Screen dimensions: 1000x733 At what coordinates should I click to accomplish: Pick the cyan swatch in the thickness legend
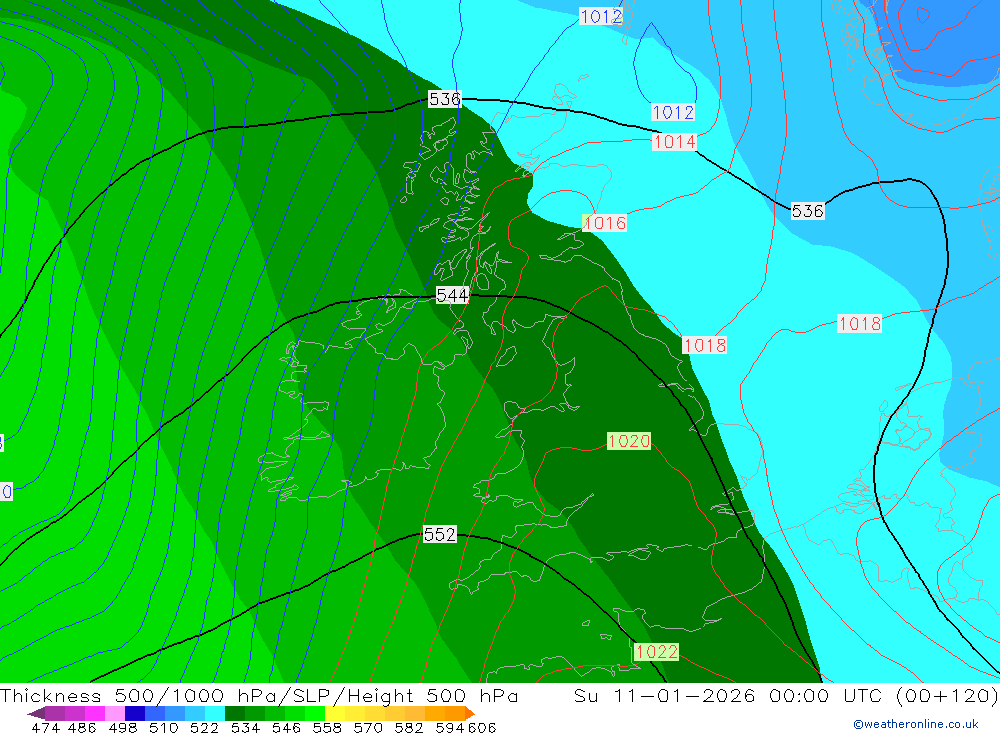214,713
